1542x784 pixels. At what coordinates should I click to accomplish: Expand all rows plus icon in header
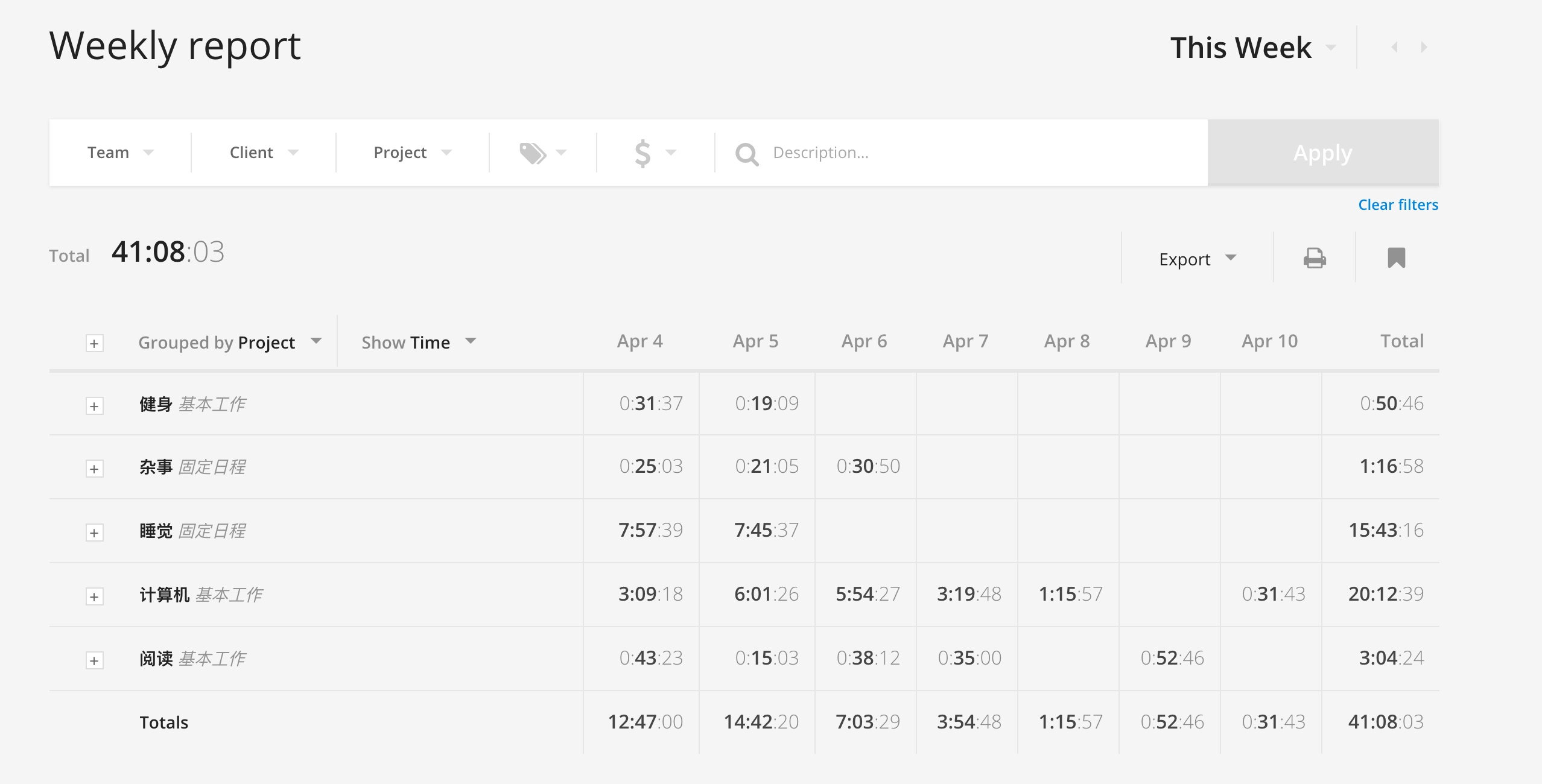pos(94,343)
